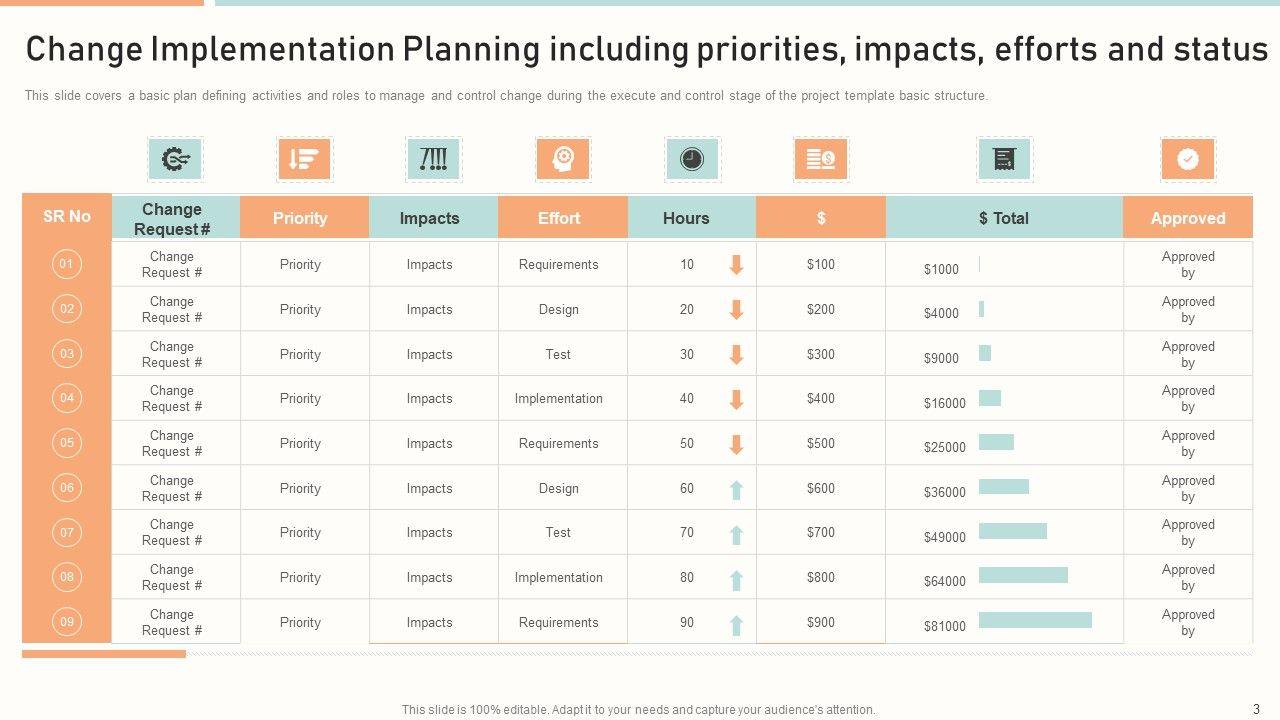Click the down arrow in the 10 hours row

tap(736, 265)
